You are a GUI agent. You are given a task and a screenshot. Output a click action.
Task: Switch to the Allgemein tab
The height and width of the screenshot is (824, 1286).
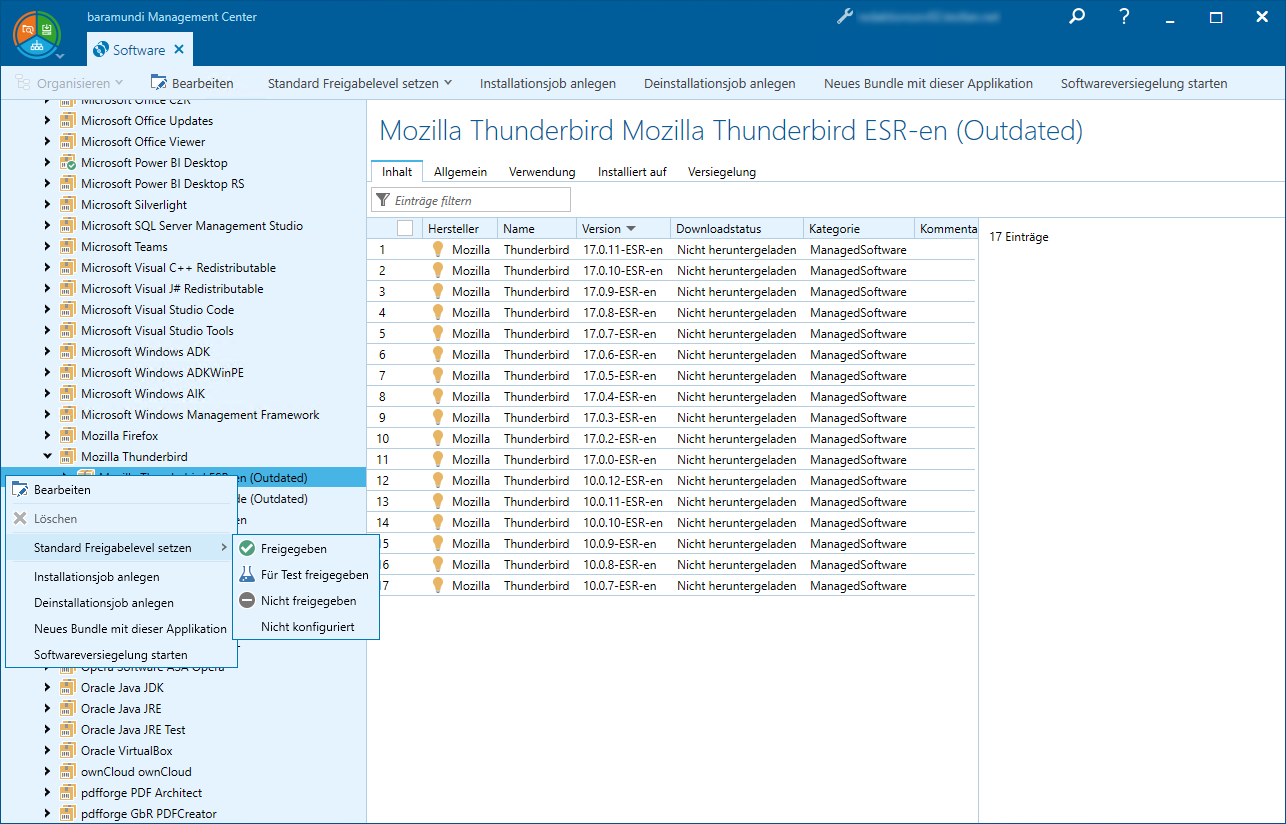tap(460, 172)
